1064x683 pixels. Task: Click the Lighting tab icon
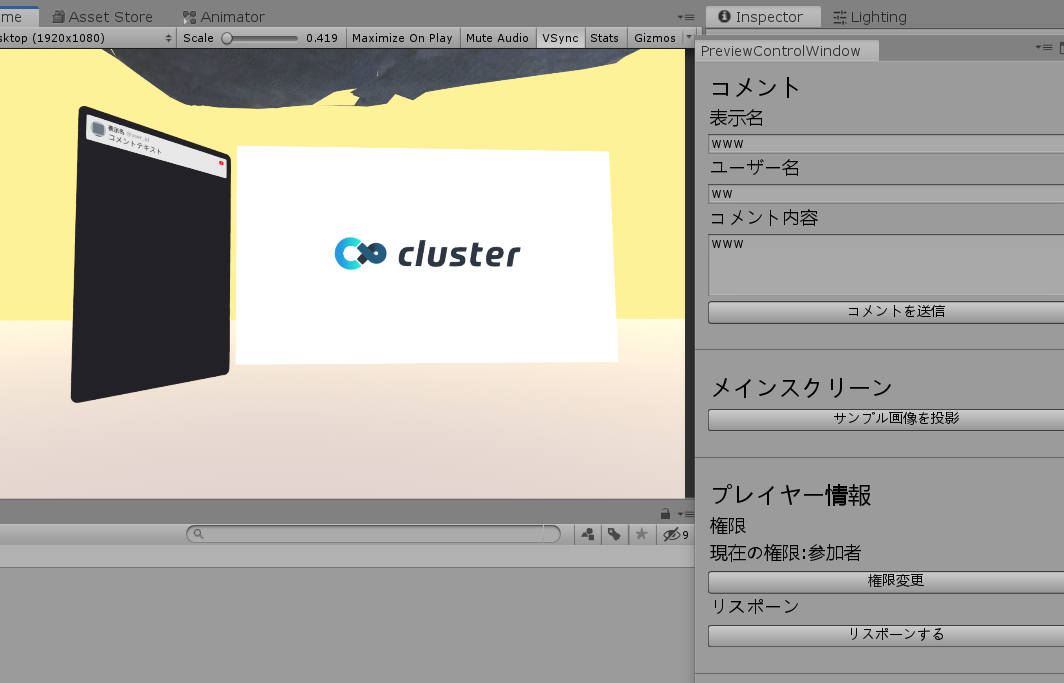(839, 17)
